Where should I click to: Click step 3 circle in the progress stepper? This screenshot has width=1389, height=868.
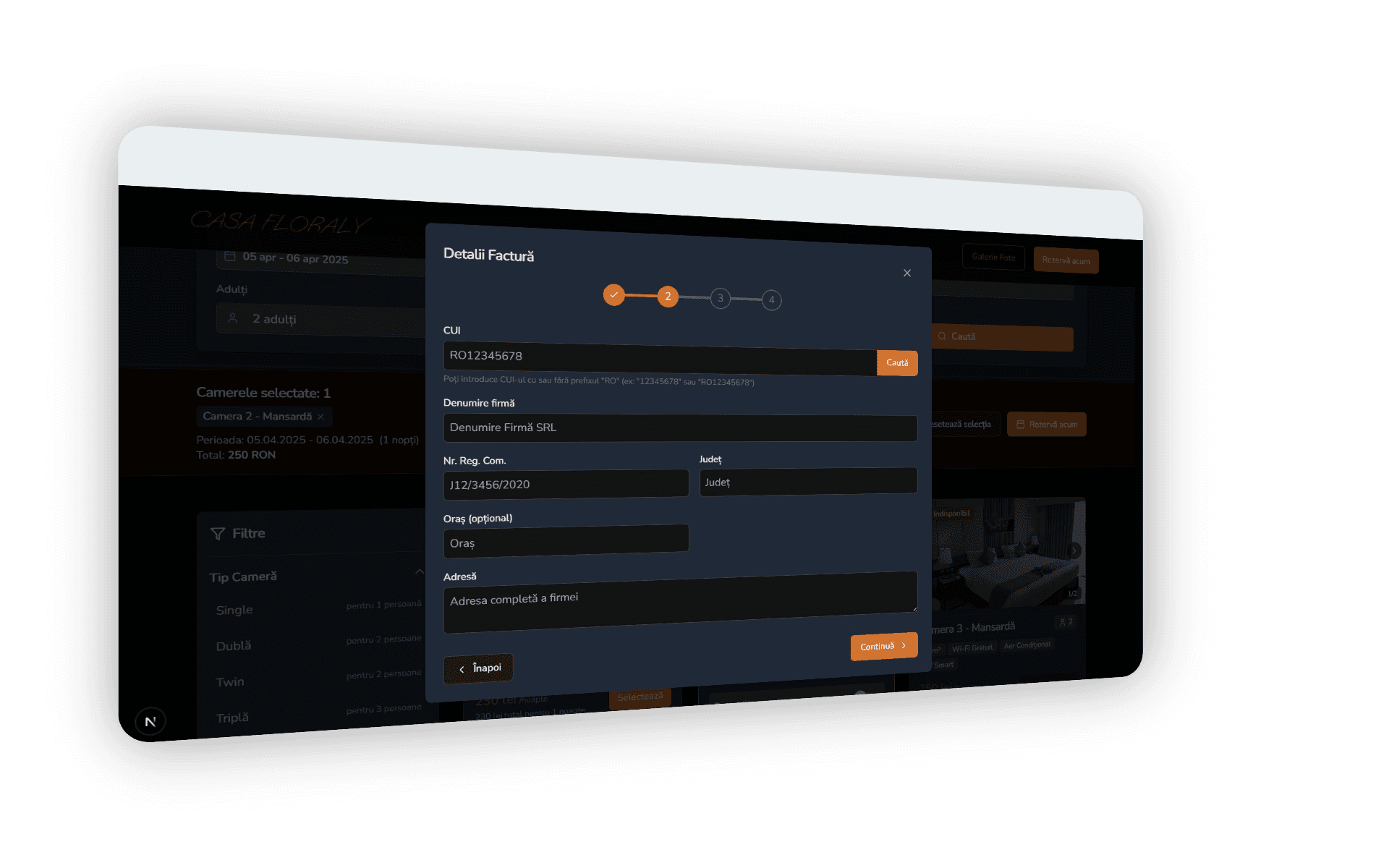(720, 298)
